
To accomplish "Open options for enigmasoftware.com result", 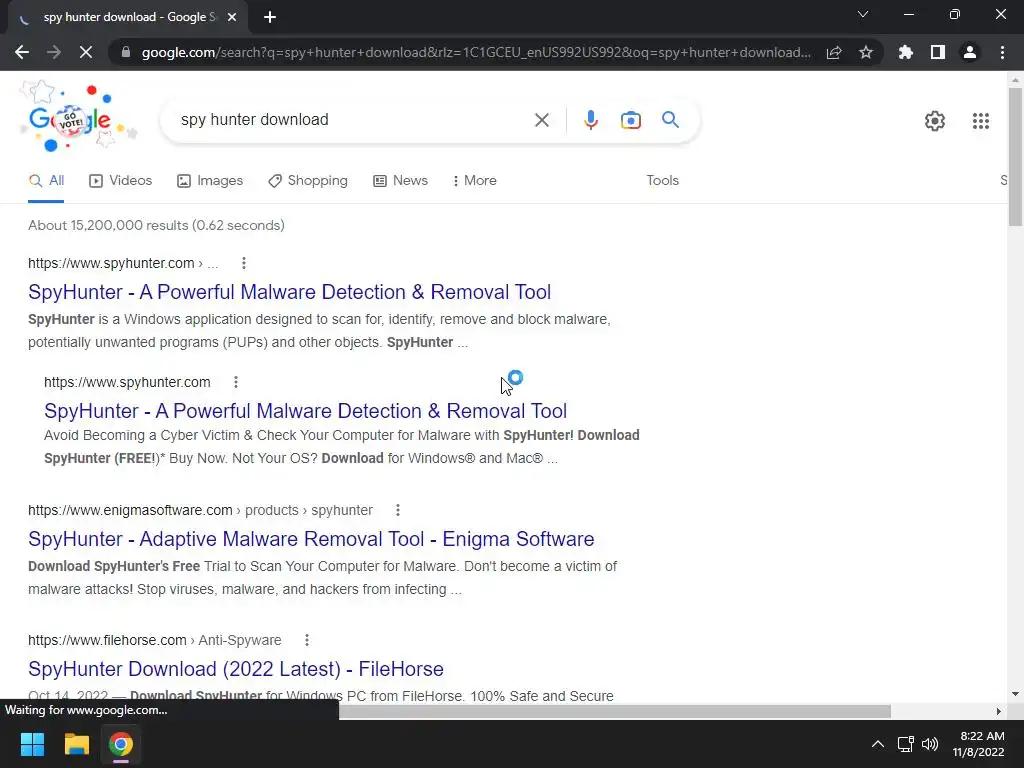I will pos(398,510).
